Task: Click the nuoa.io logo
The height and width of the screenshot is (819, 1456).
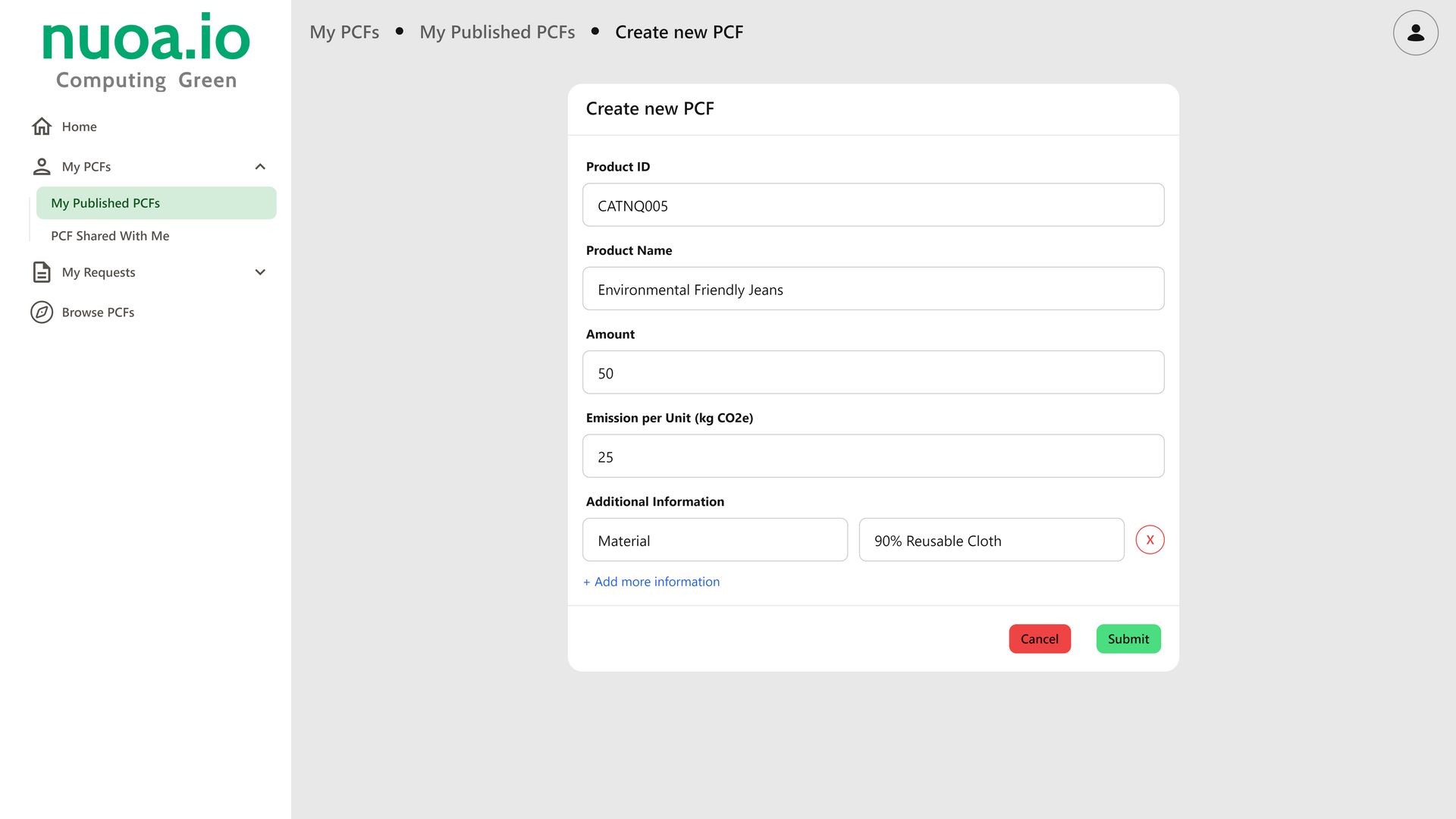Action: (146, 51)
